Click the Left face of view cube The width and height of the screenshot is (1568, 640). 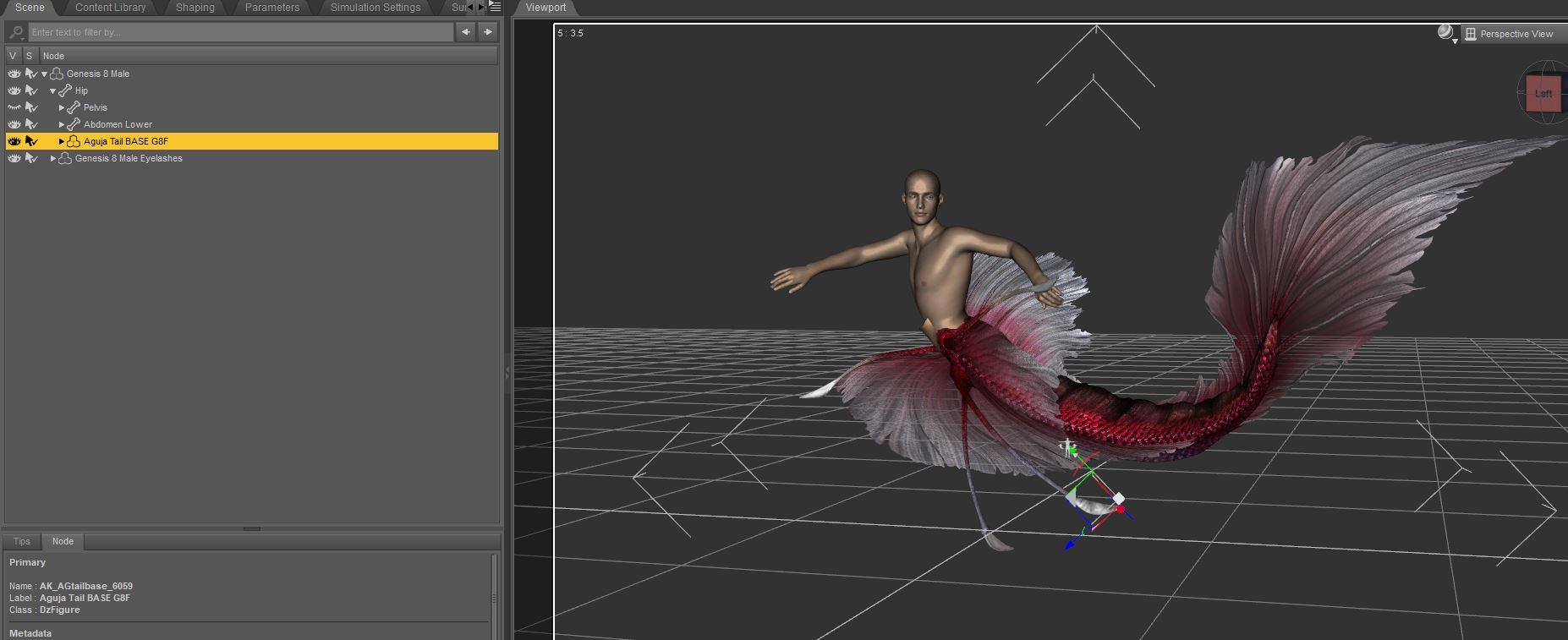point(1543,94)
